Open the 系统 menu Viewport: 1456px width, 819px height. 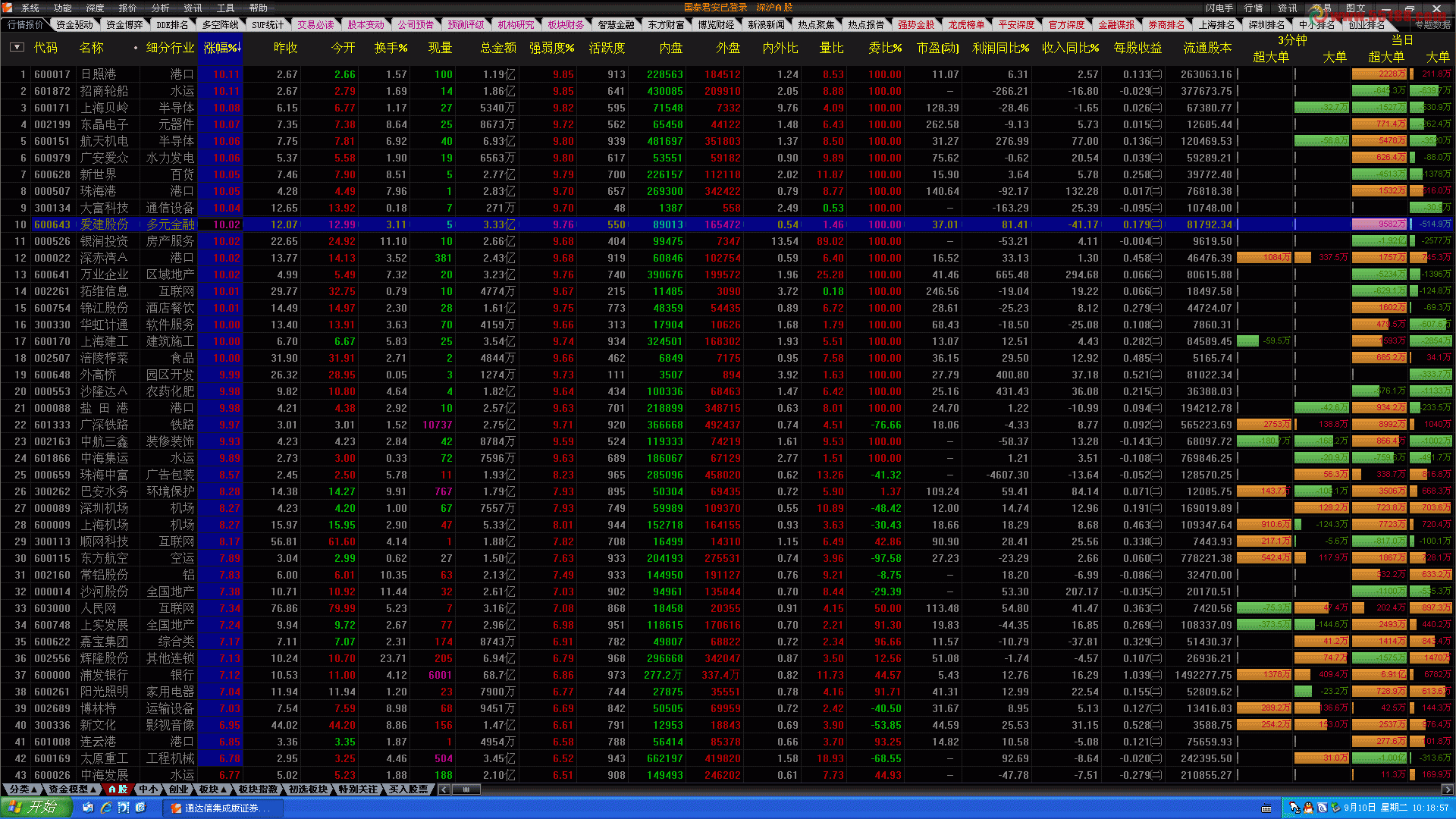pos(30,8)
